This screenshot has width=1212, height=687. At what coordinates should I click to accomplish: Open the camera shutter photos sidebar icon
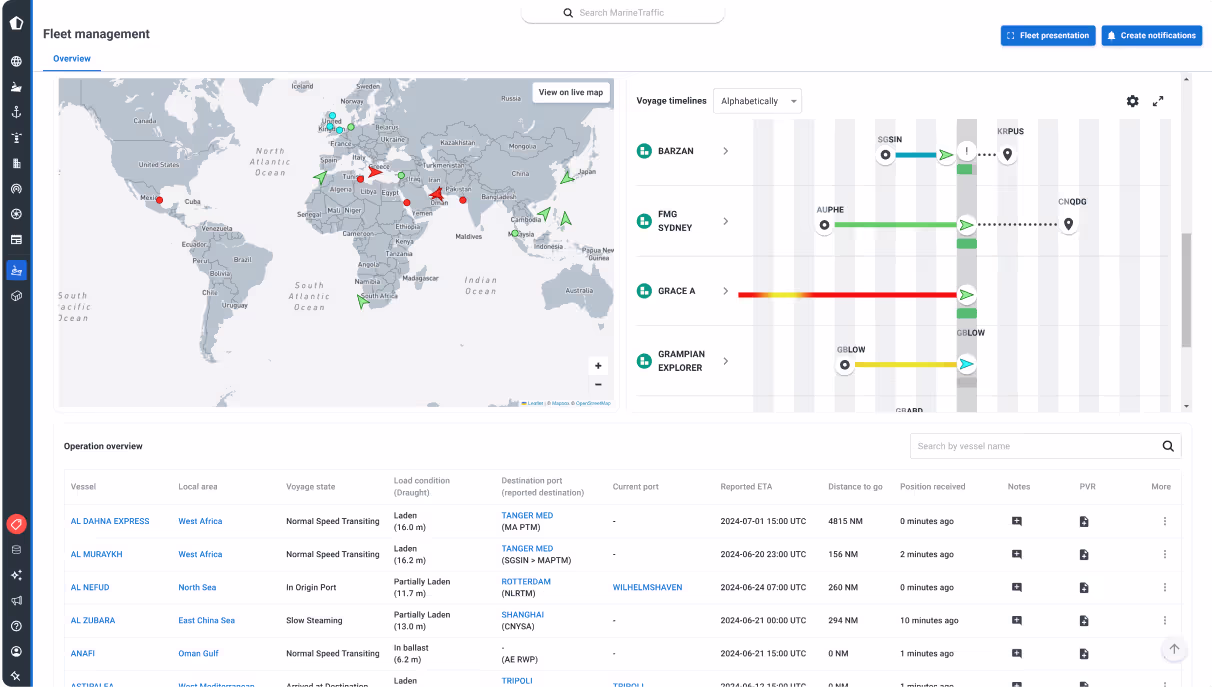16,214
